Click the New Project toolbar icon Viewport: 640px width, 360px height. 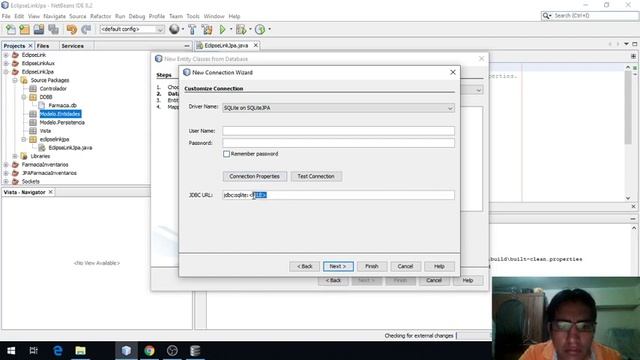(x=24, y=29)
